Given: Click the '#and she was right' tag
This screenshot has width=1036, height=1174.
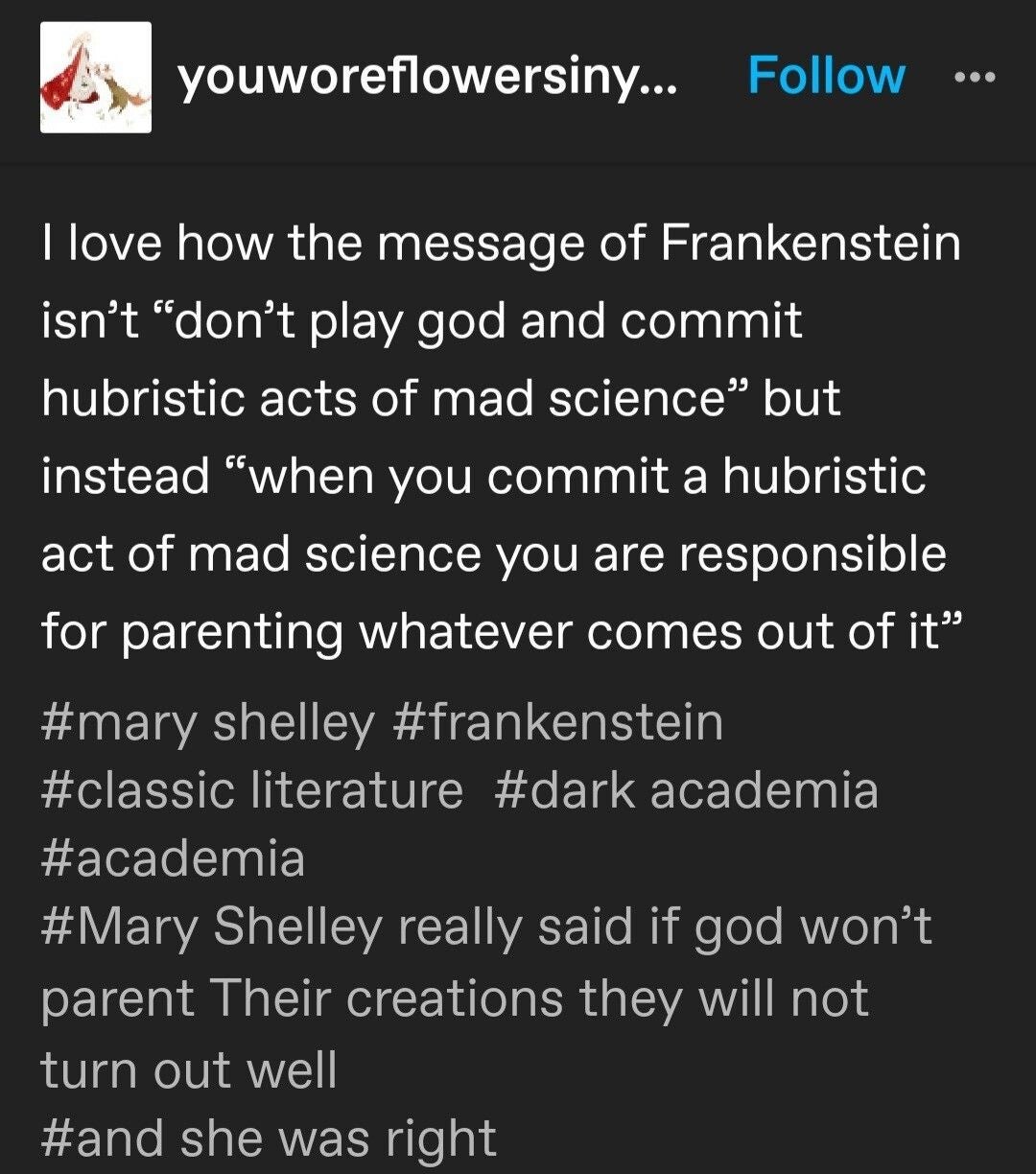Looking at the screenshot, I should tap(270, 1138).
